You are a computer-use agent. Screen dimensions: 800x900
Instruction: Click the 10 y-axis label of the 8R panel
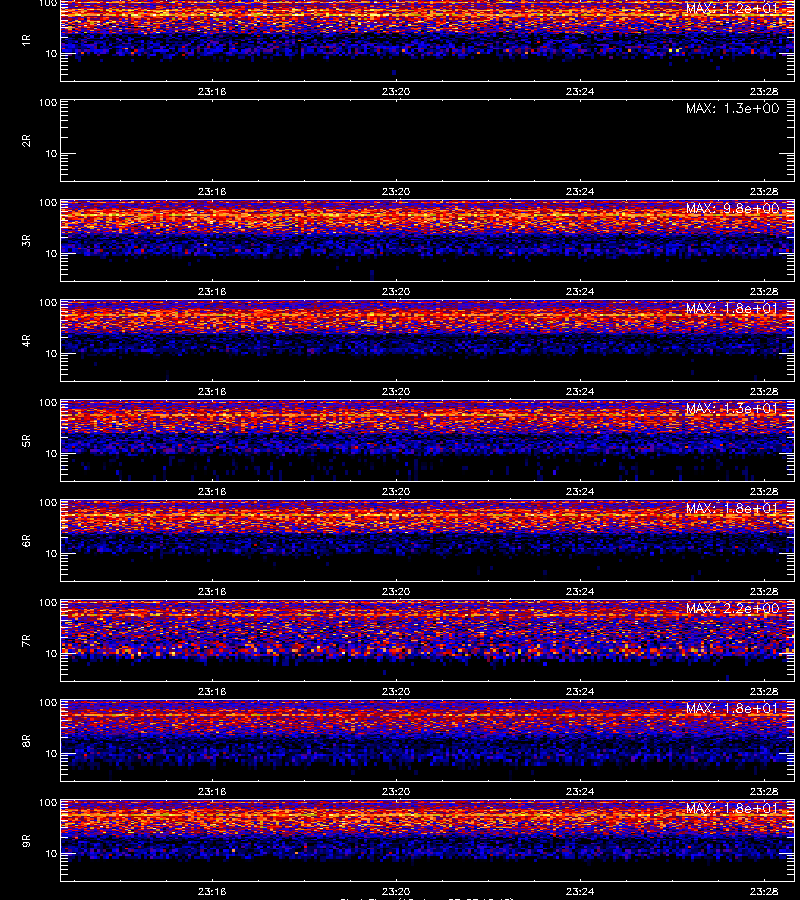51,754
